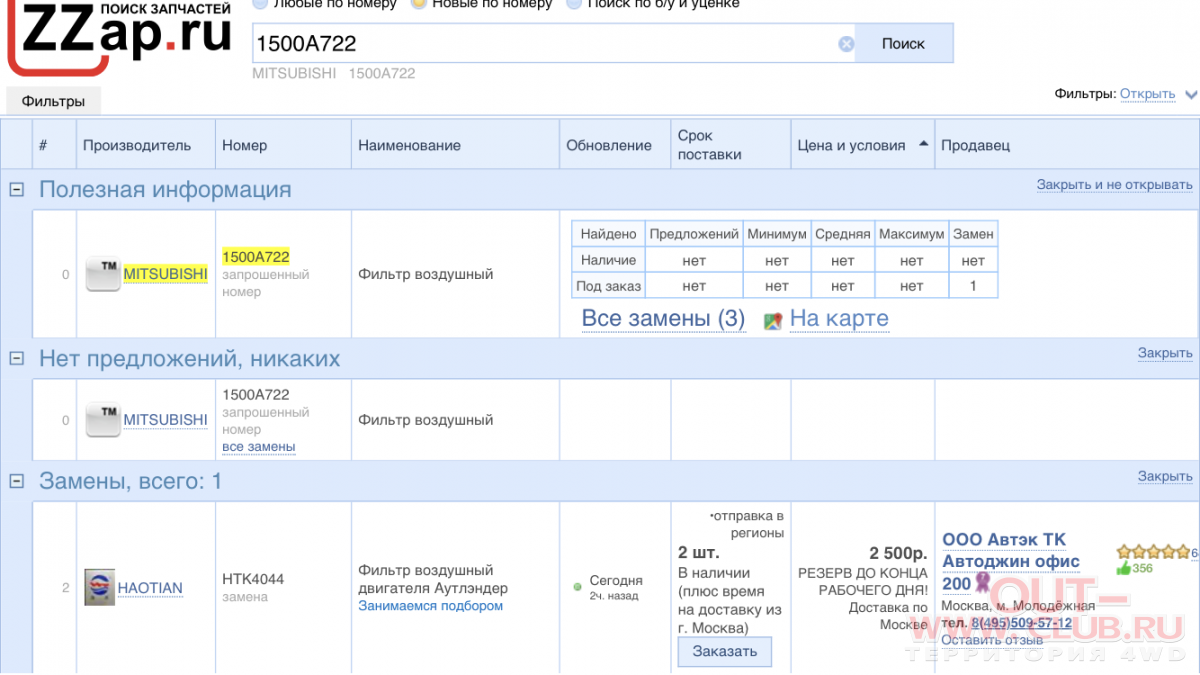Viewport: 1200px width, 675px height.
Task: Open the Все замены (3) link
Action: click(664, 319)
